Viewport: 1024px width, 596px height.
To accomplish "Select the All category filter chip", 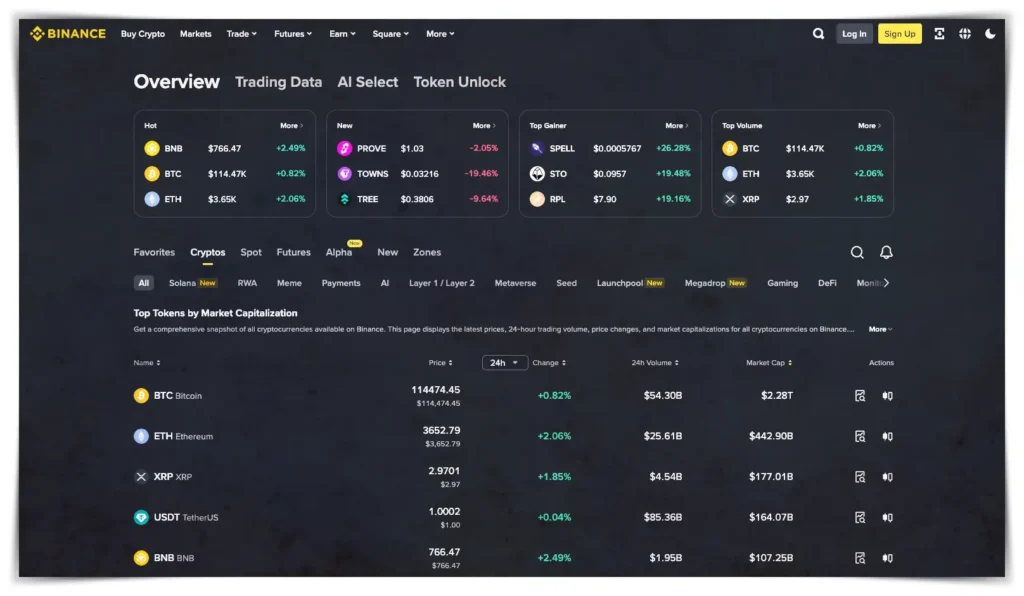I will (x=144, y=283).
